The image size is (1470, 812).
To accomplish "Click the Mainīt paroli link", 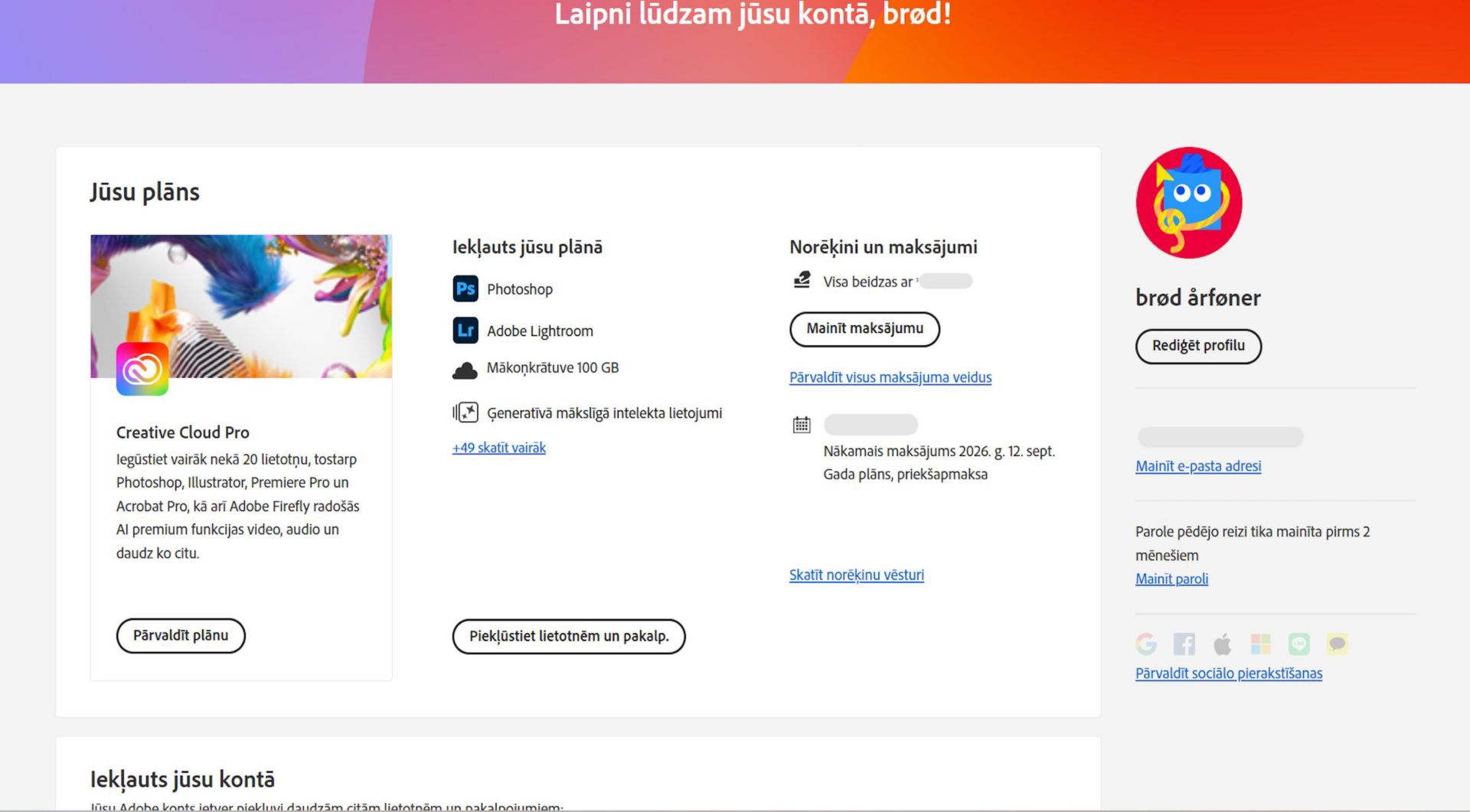I will click(1171, 579).
